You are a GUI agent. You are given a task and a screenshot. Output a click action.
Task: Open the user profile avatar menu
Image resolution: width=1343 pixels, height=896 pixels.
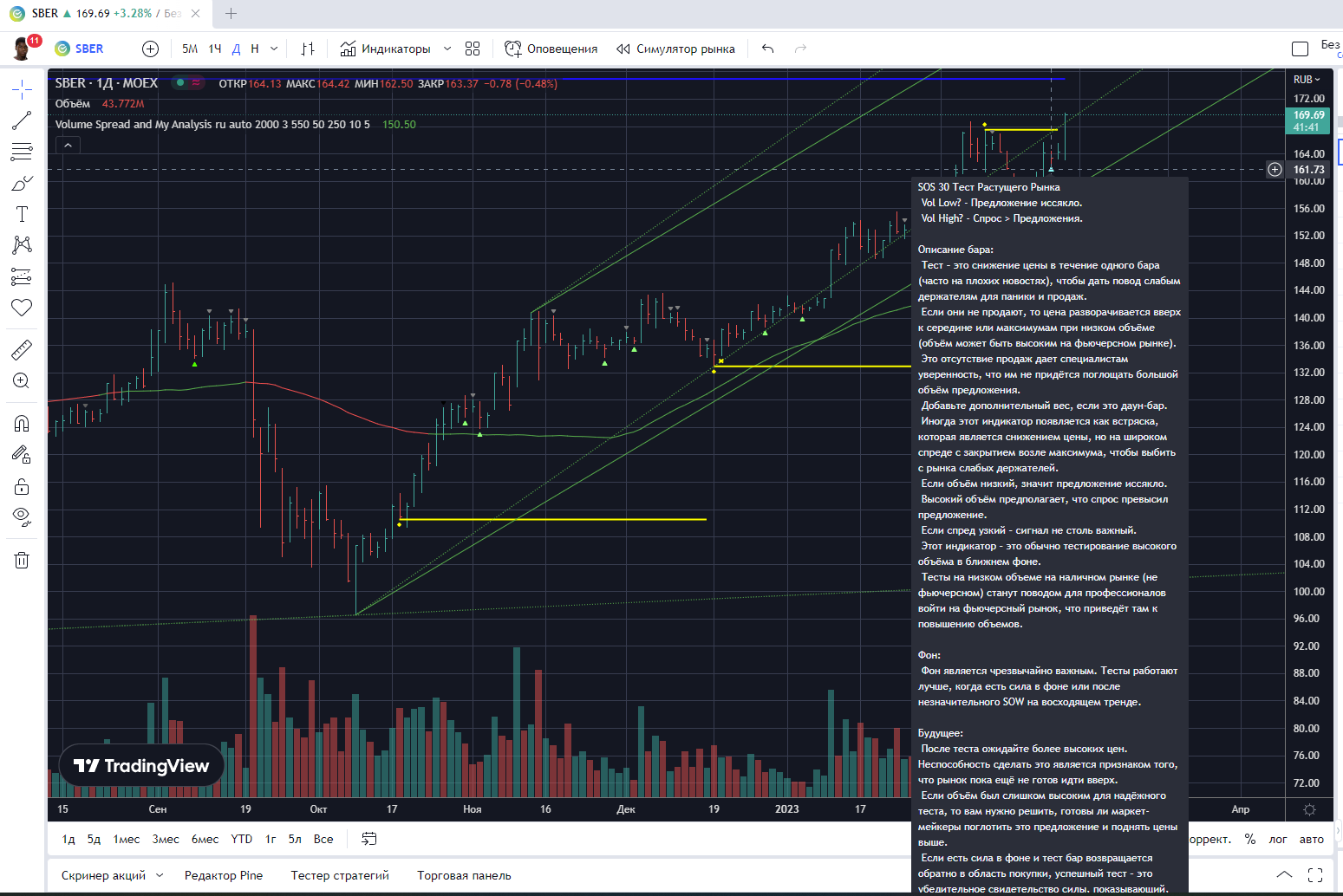pos(23,49)
